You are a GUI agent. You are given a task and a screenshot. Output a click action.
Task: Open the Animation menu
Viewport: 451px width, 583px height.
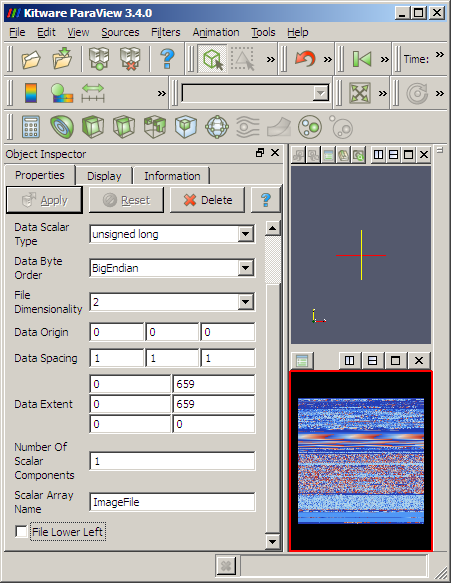[216, 32]
